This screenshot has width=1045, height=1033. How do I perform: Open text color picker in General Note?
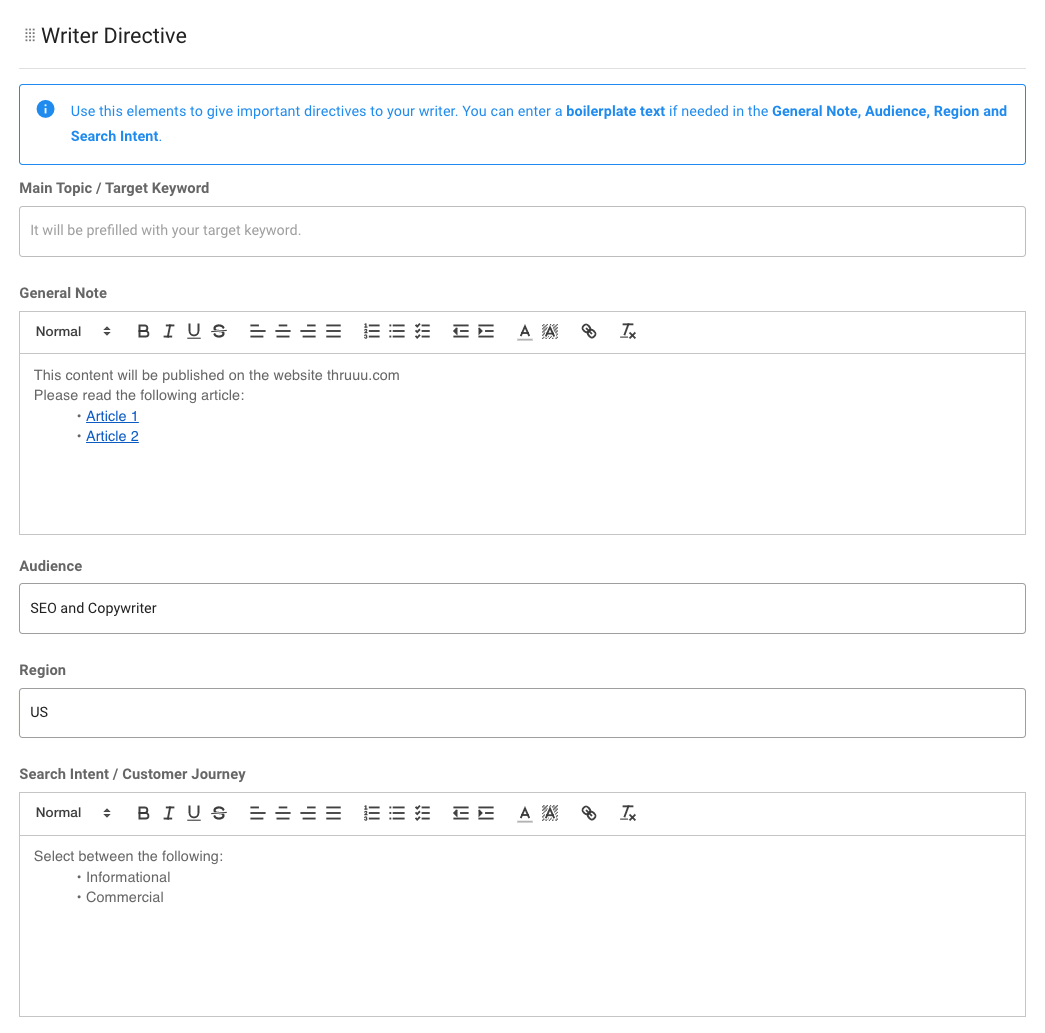[524, 332]
